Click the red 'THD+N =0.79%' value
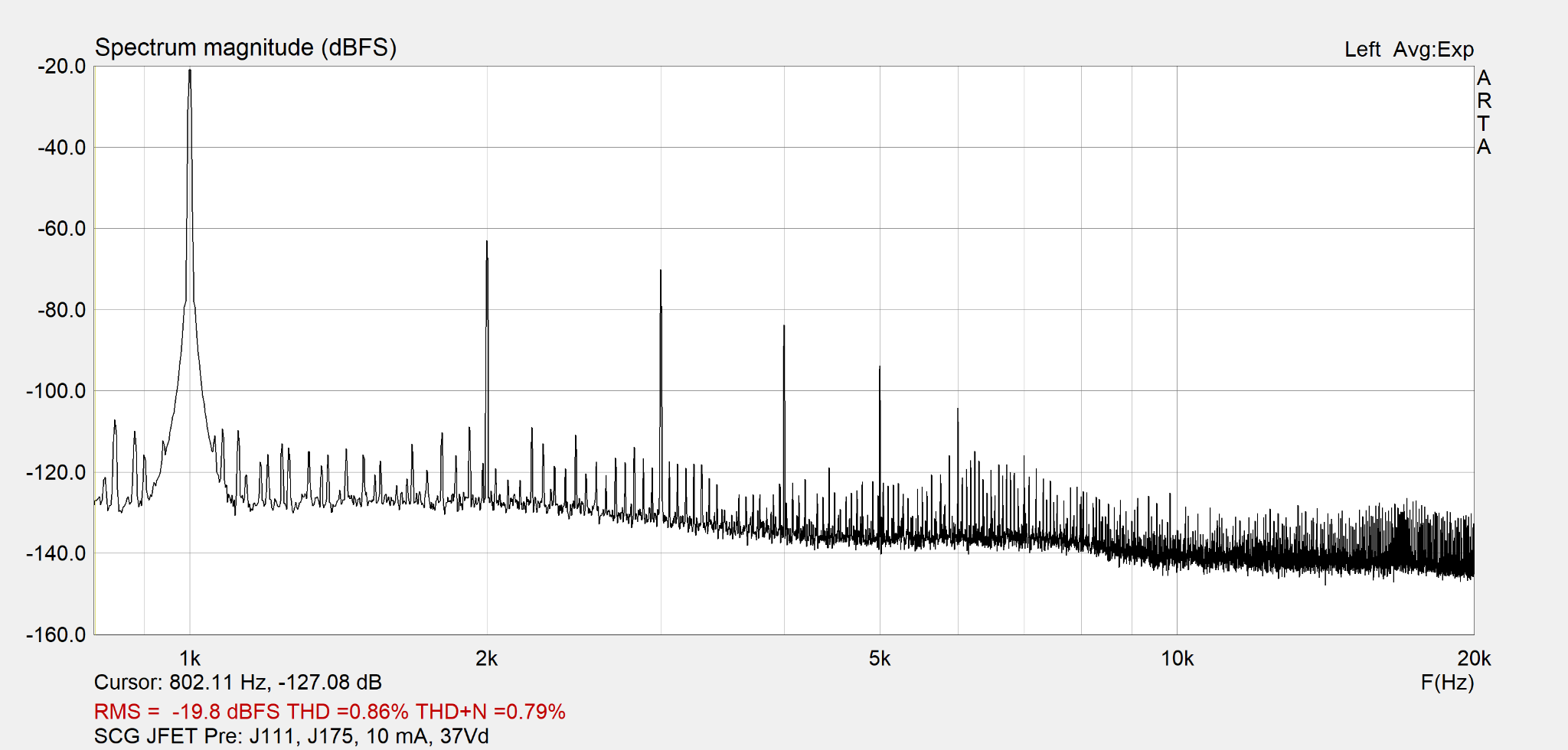Image resolution: width=1568 pixels, height=750 pixels. (x=490, y=712)
